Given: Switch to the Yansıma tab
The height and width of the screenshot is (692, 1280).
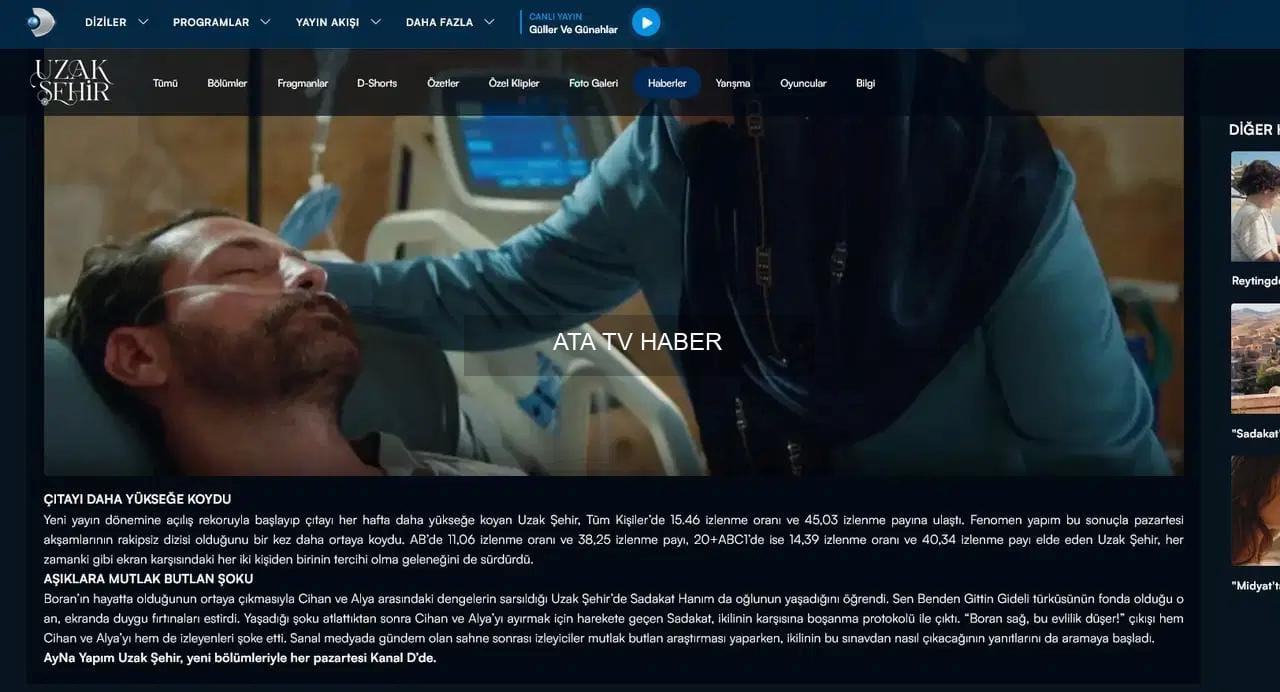Looking at the screenshot, I should [x=733, y=83].
